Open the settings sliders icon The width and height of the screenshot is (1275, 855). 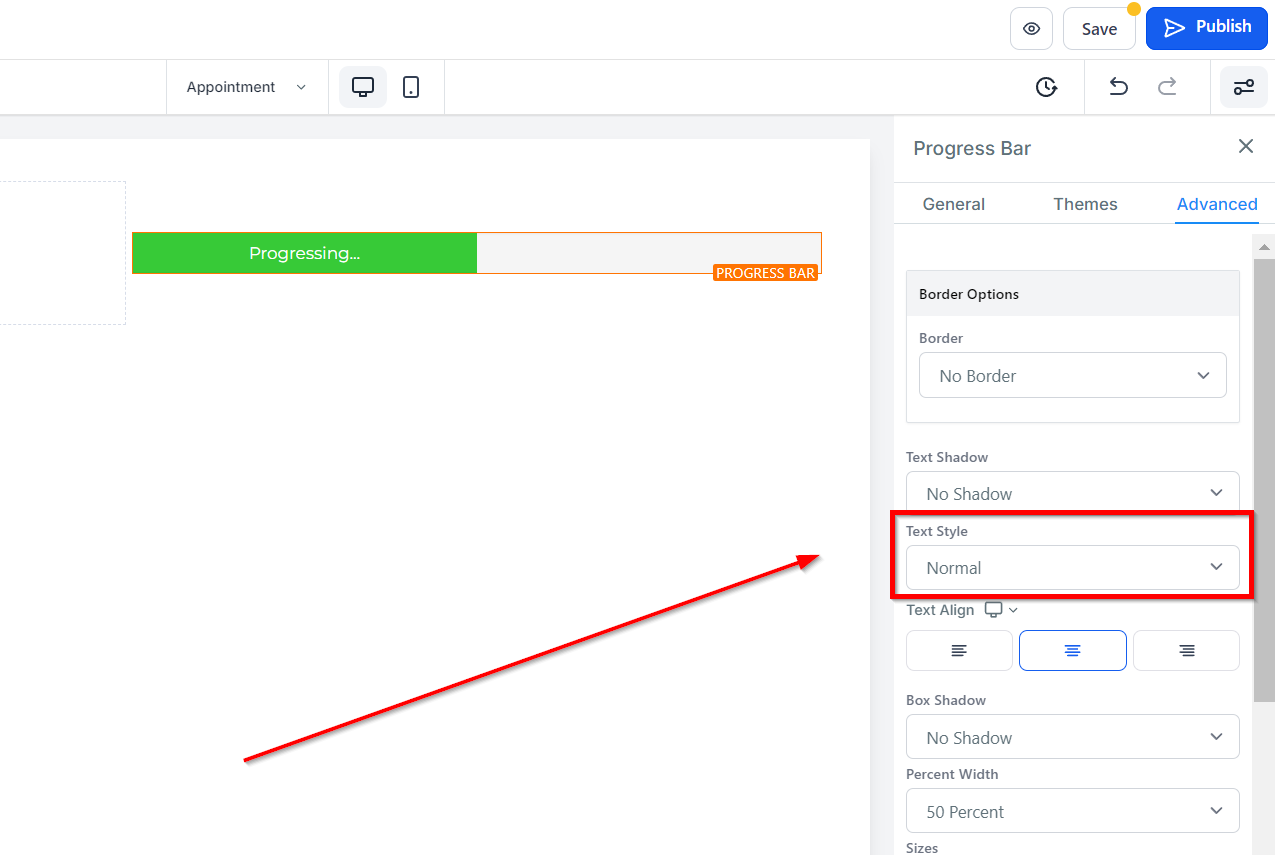tap(1243, 87)
